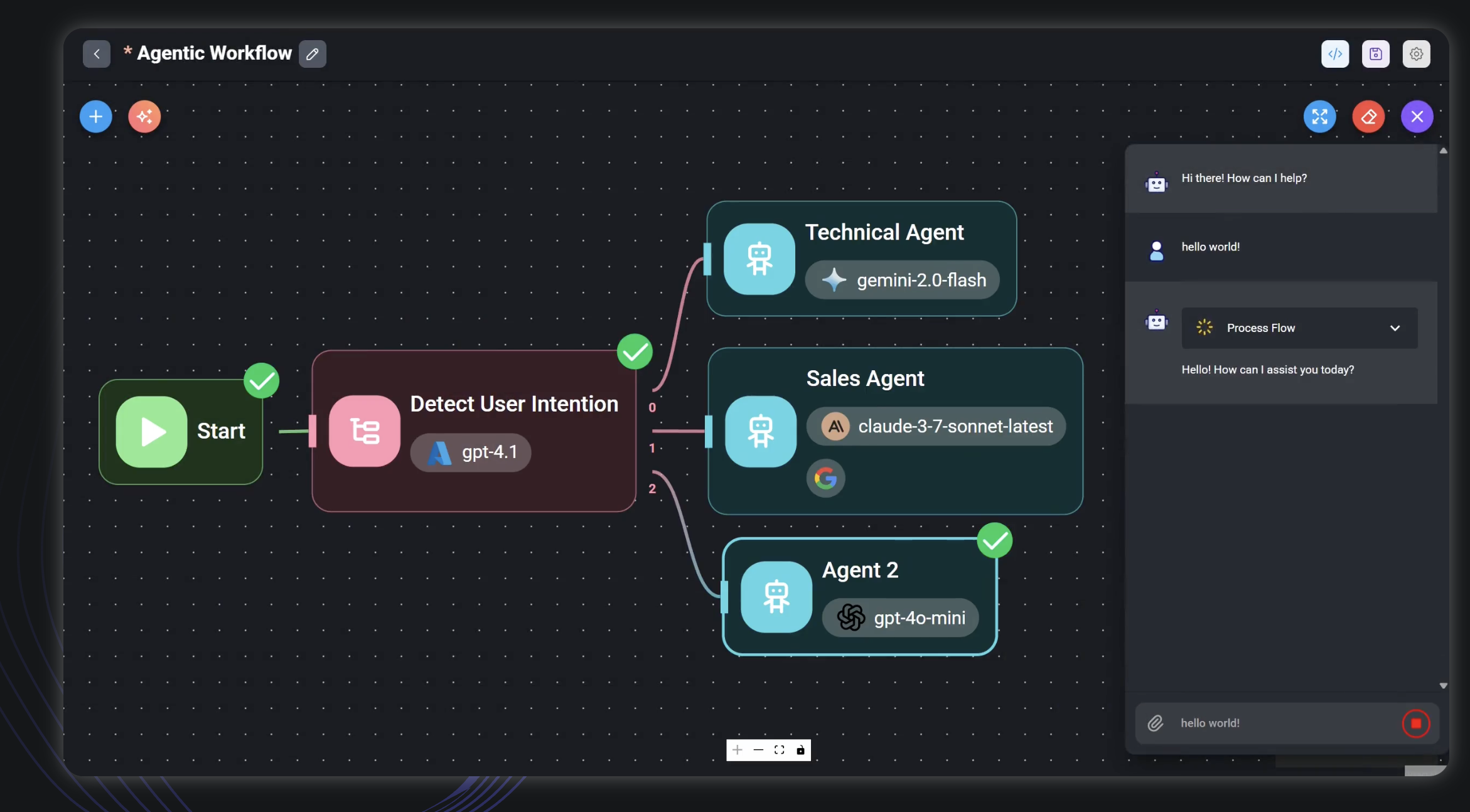
Task: Close chat panel with purple X button
Action: pyautogui.click(x=1417, y=117)
